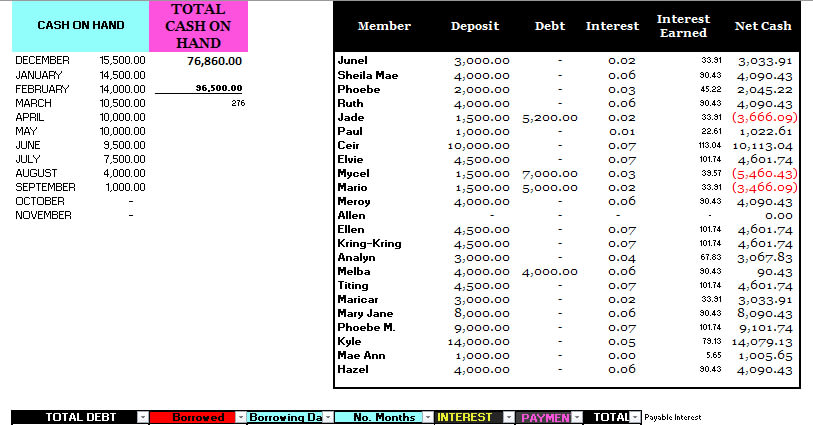This screenshot has width=813, height=425.
Task: Click Mycel's 7,000.00 debt cell
Action: pos(550,174)
